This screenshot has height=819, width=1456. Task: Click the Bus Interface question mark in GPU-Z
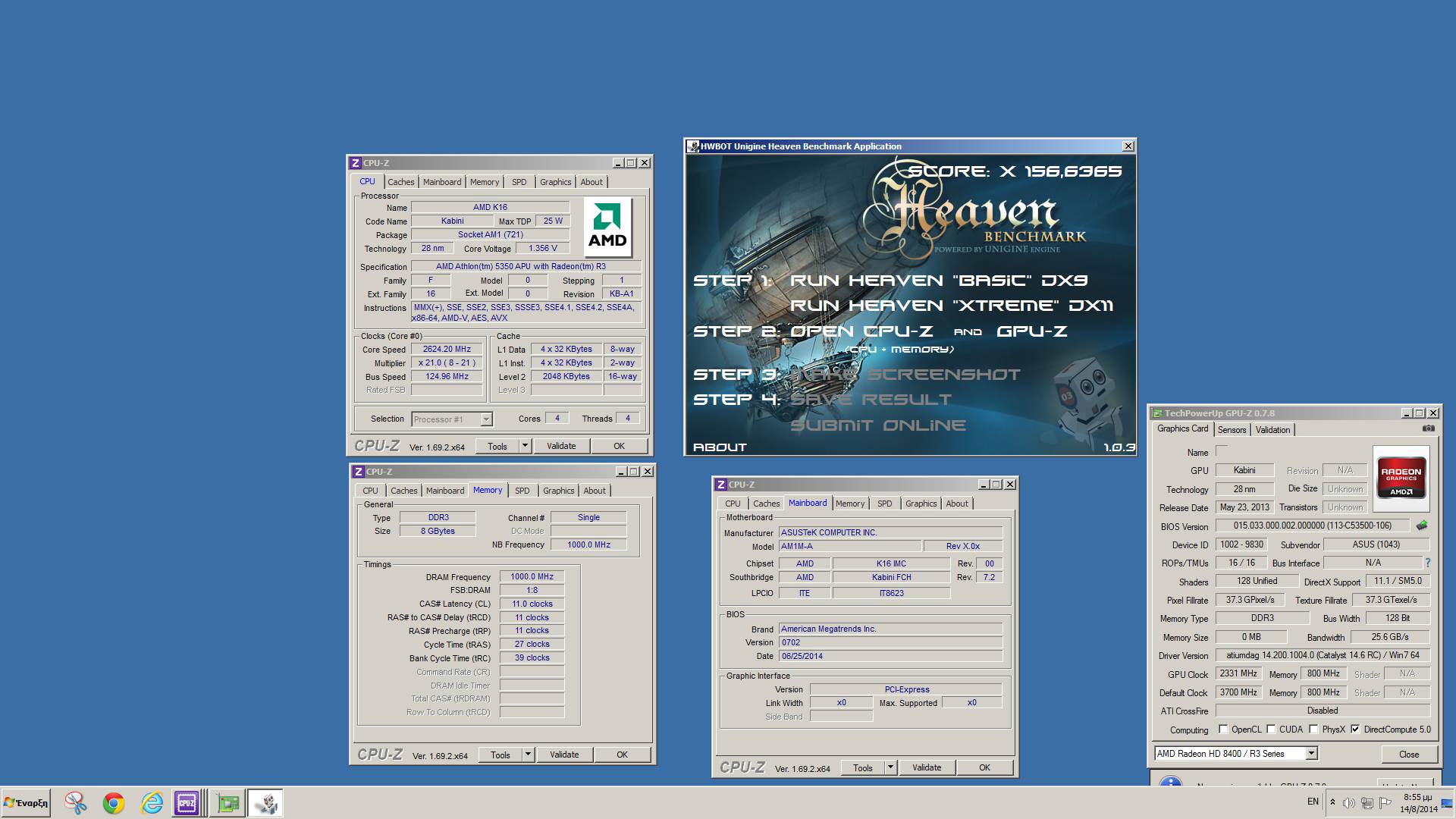pyautogui.click(x=1428, y=563)
